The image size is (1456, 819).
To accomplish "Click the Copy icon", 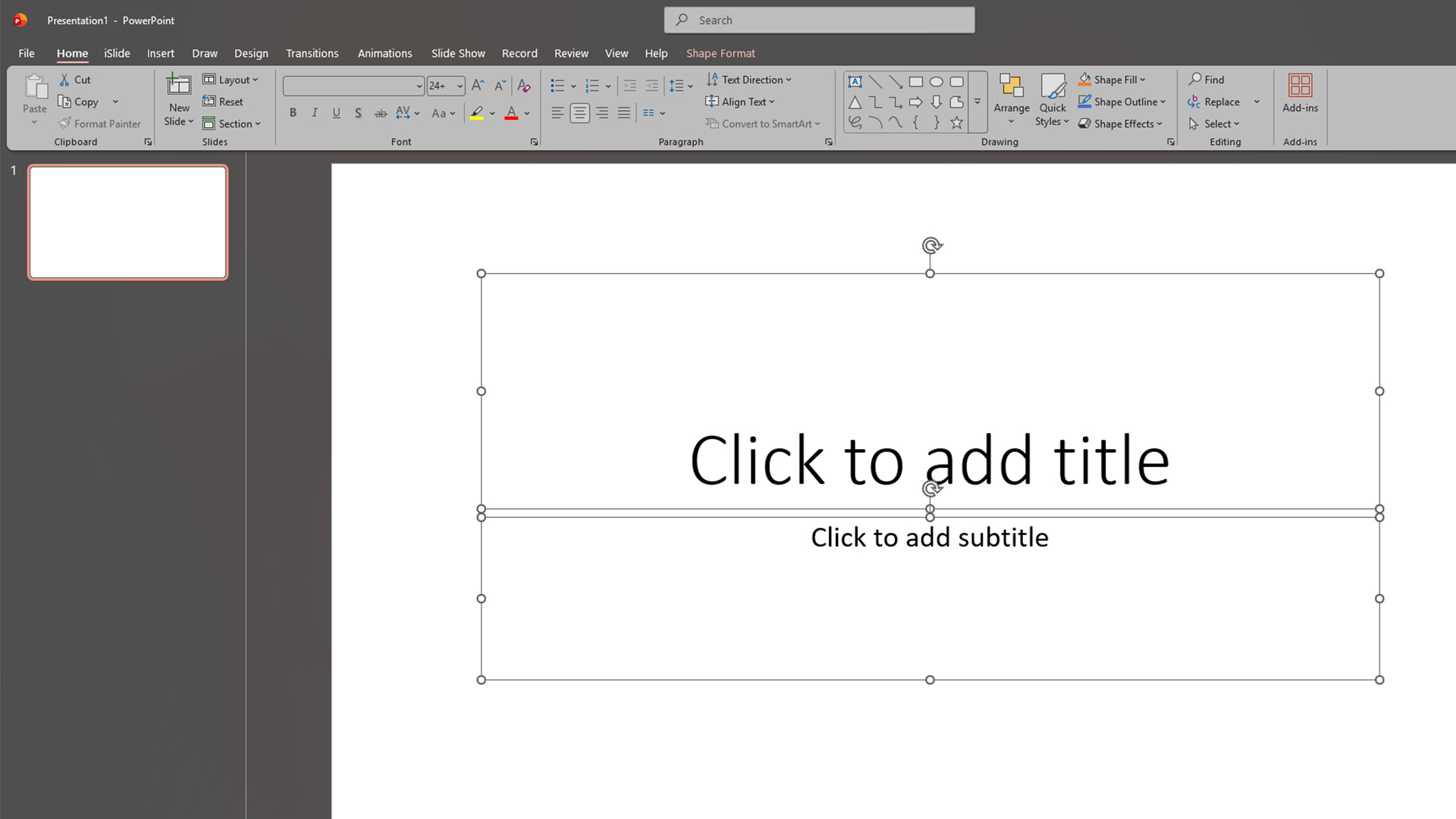I will (64, 102).
